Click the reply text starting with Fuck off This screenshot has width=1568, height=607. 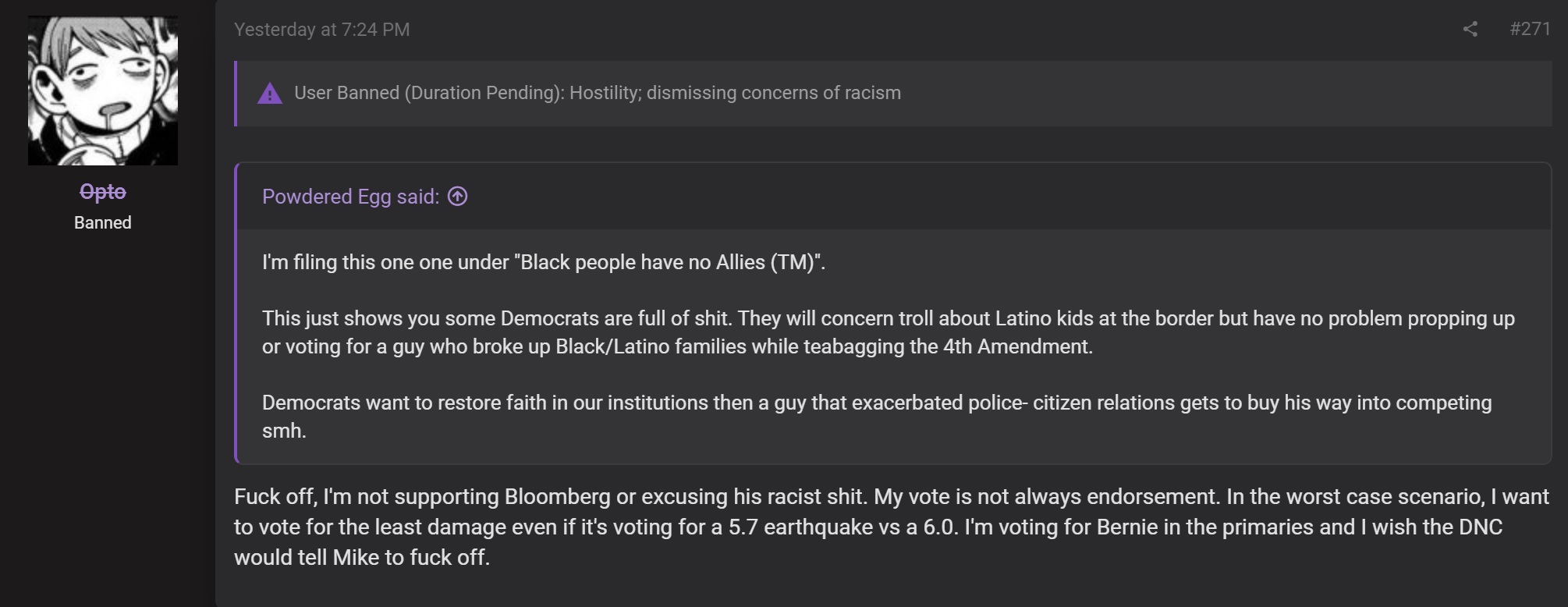[x=892, y=527]
